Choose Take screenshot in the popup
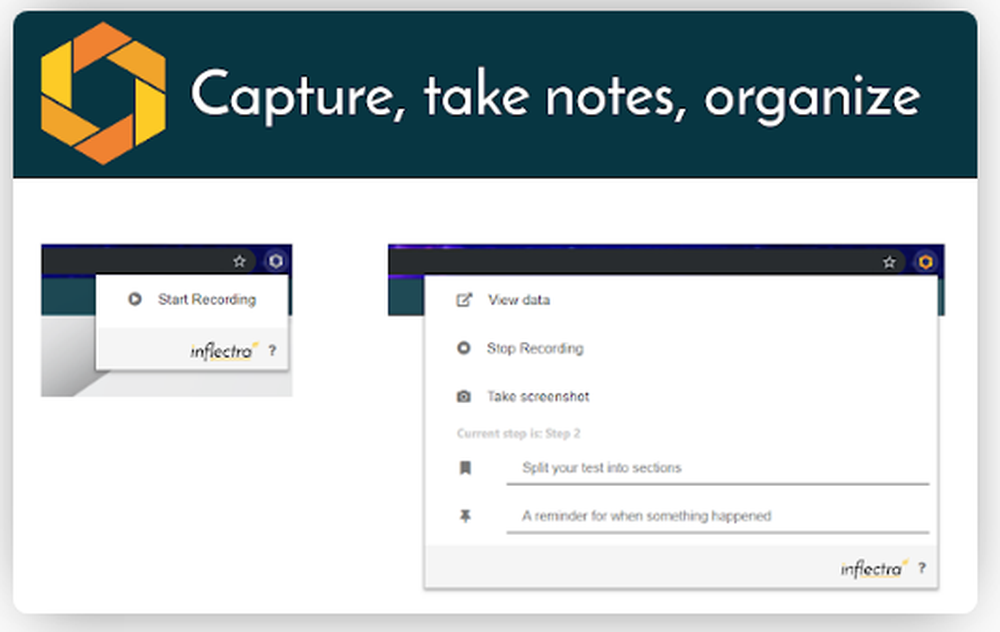Screen dimensions: 1000x632 tap(538, 397)
